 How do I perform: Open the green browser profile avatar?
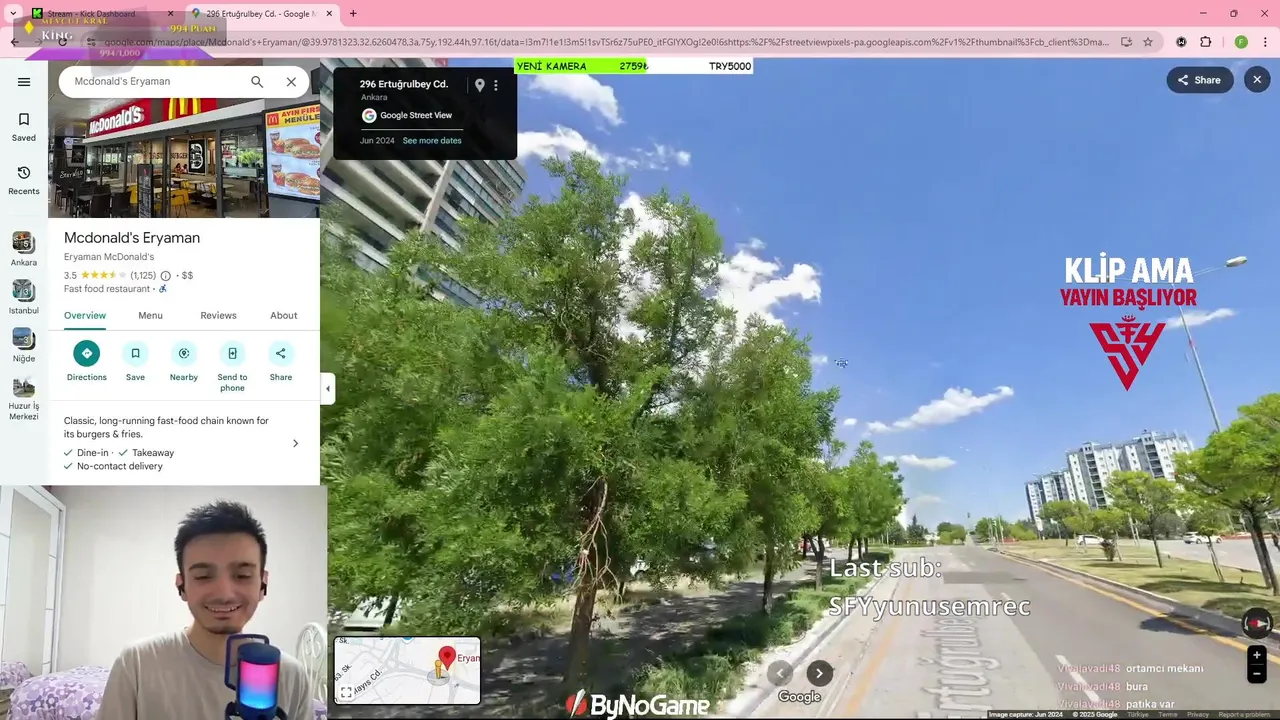[1241, 42]
